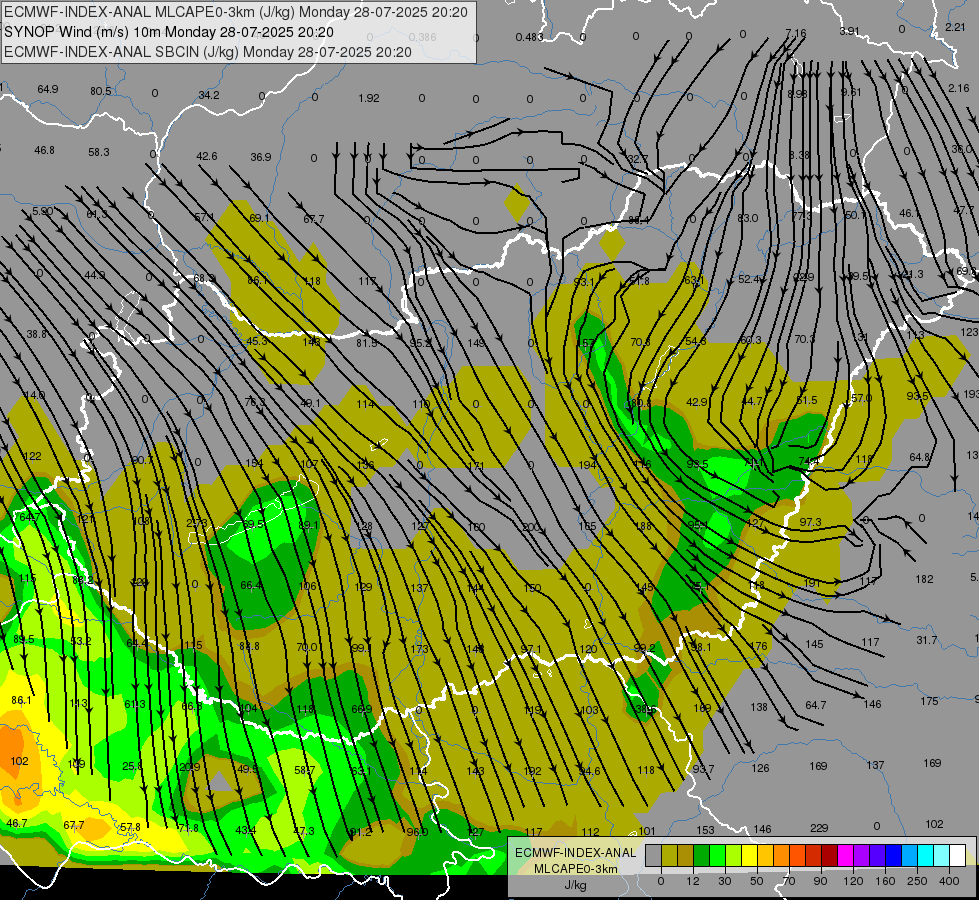Click the dark red legend swatch
This screenshot has width=979, height=900.
pyautogui.click(x=830, y=855)
